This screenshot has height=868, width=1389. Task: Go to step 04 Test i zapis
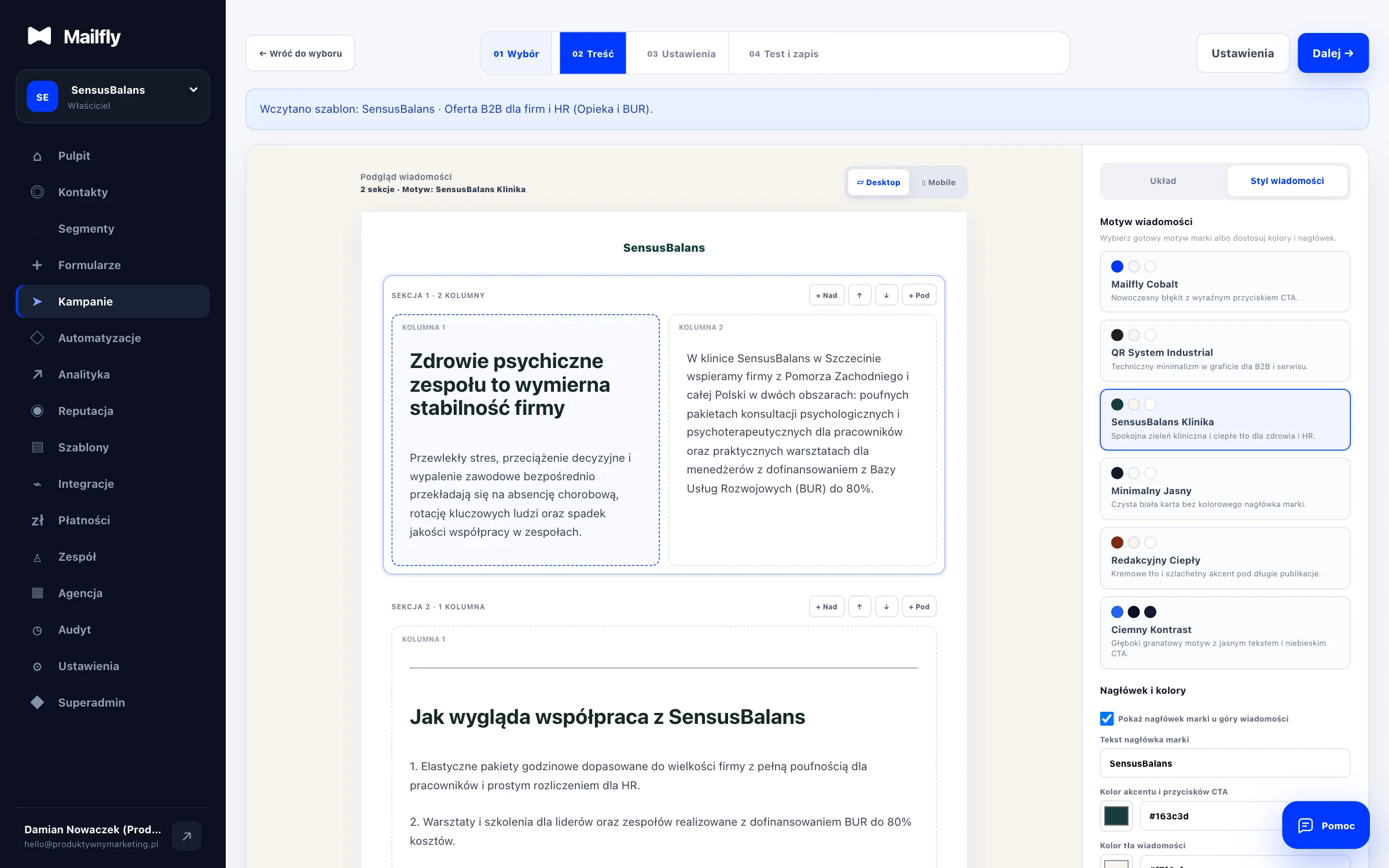(784, 53)
